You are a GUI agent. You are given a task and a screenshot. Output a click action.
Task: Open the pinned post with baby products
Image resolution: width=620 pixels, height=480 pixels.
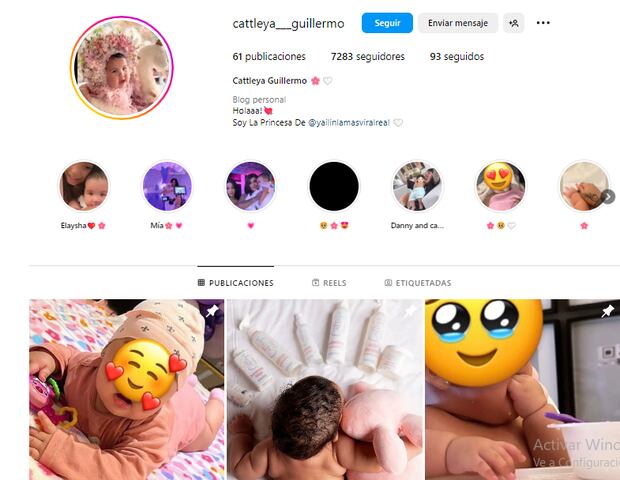[325, 389]
